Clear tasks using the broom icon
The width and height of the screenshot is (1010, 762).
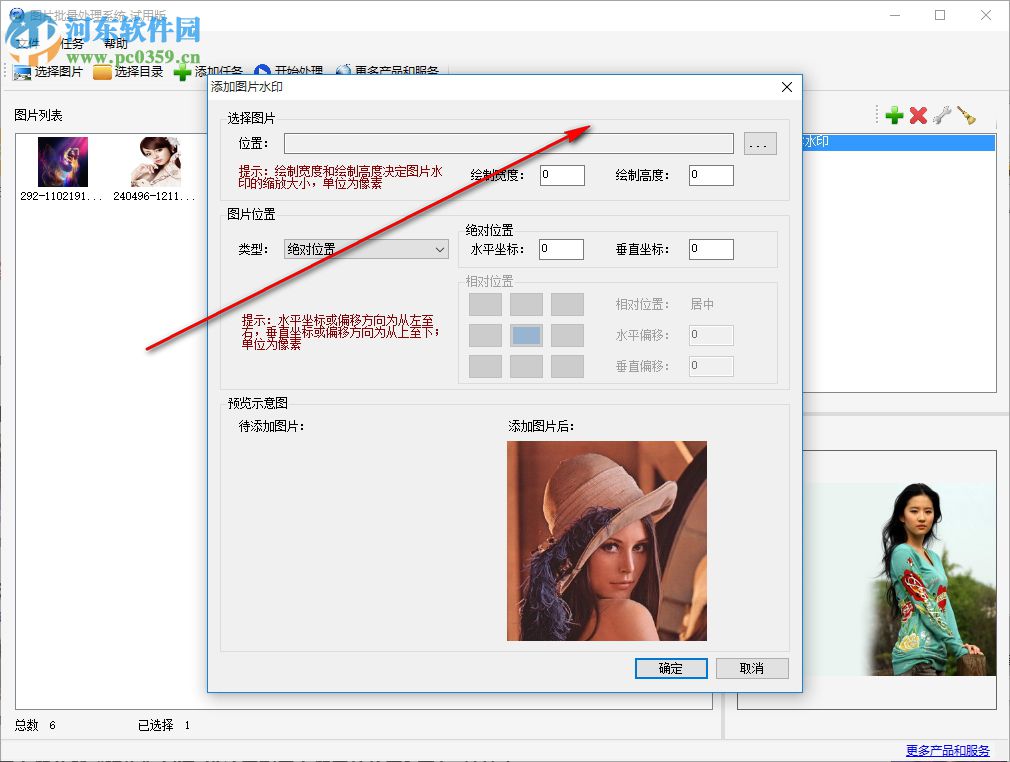pos(964,115)
